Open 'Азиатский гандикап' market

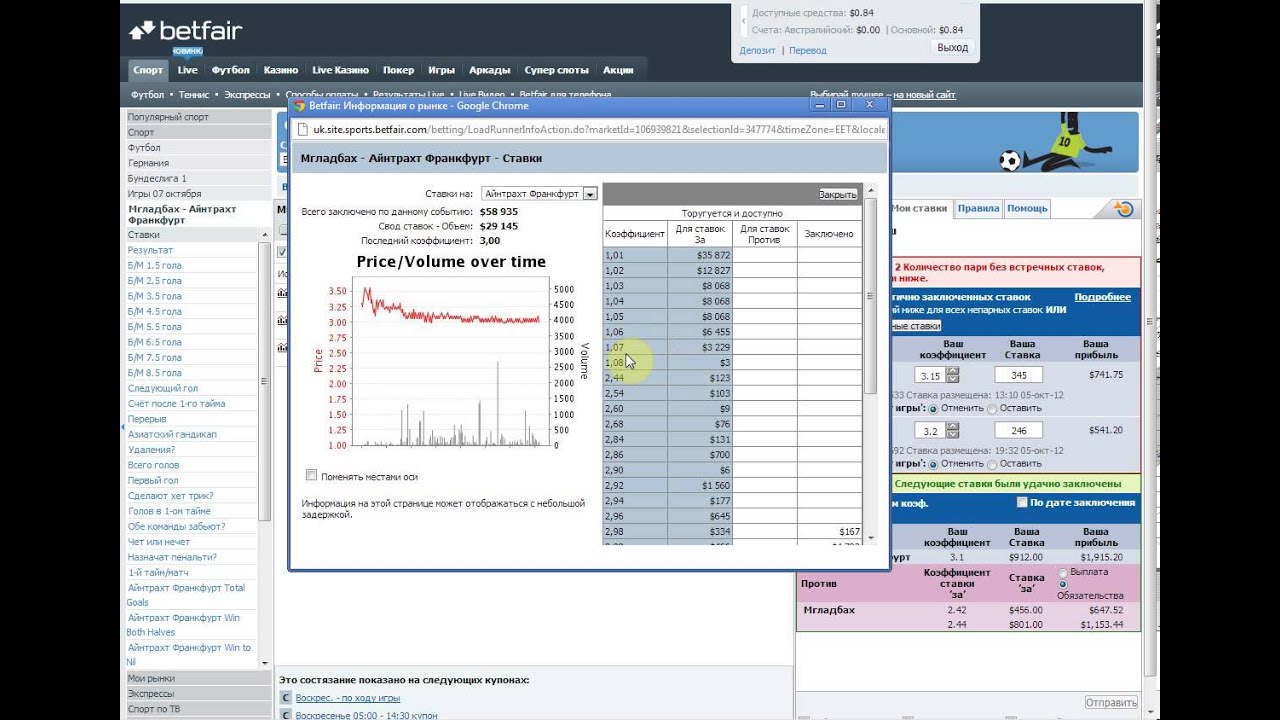(172, 434)
